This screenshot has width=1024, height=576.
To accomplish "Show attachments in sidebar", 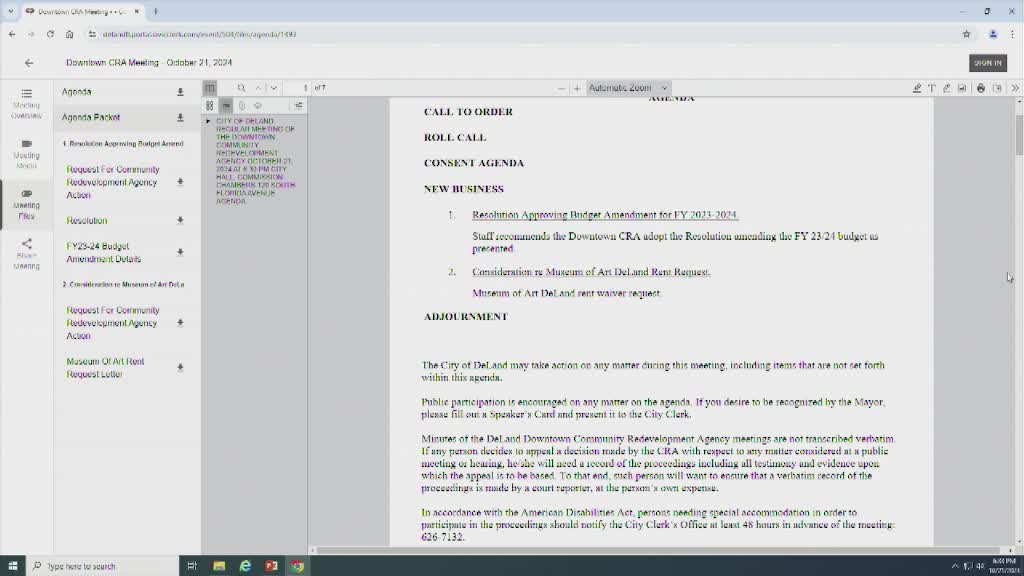I will point(242,105).
